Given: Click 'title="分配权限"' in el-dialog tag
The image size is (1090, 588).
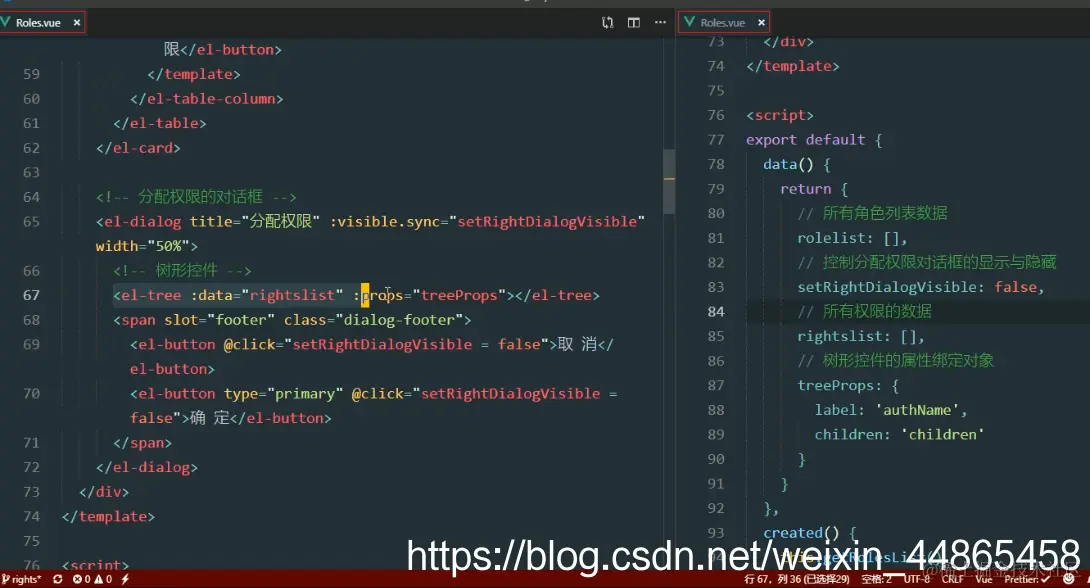Looking at the screenshot, I should 254,222.
